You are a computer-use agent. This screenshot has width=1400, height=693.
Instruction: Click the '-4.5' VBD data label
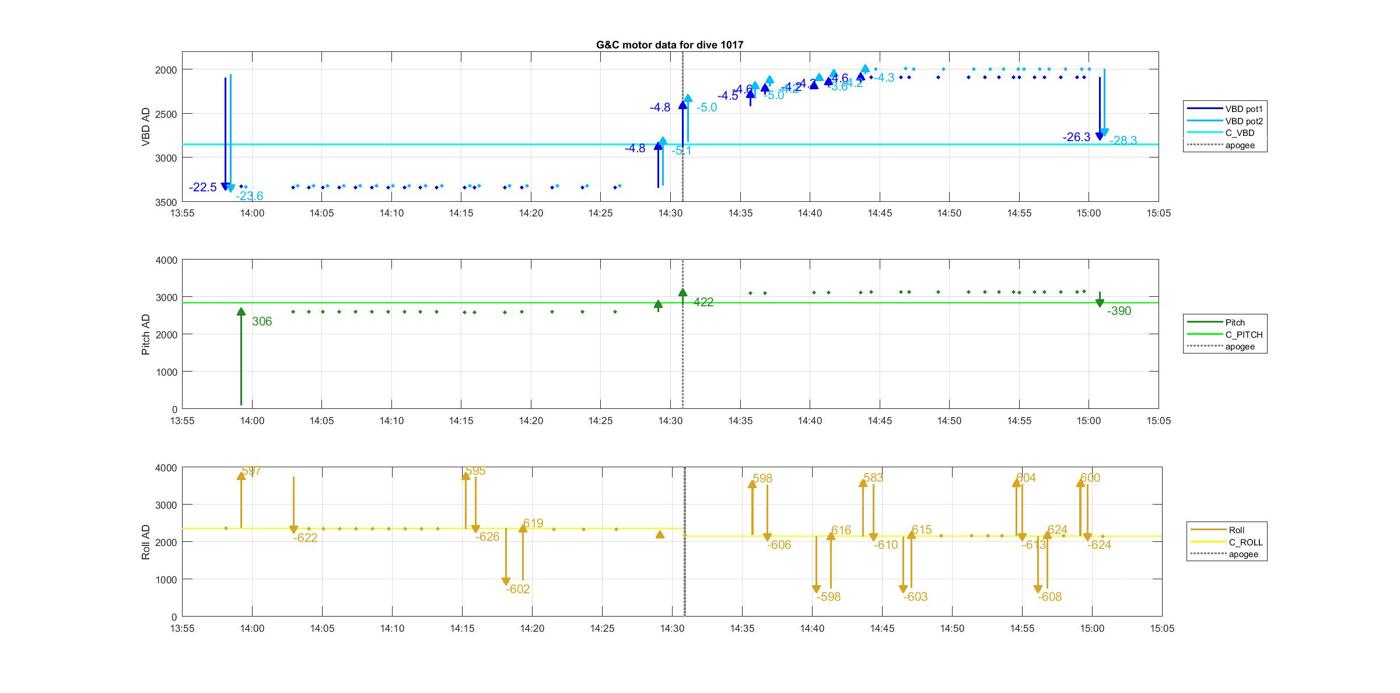[x=728, y=96]
